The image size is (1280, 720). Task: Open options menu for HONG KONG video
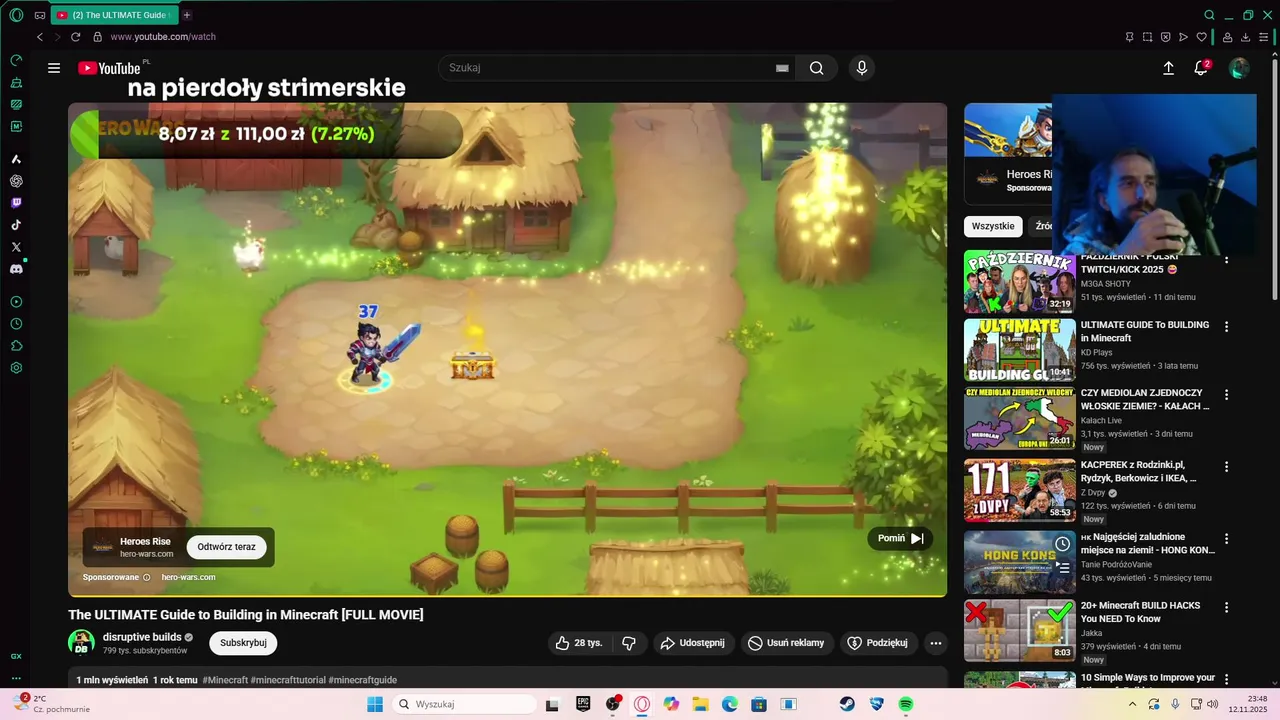click(x=1226, y=539)
